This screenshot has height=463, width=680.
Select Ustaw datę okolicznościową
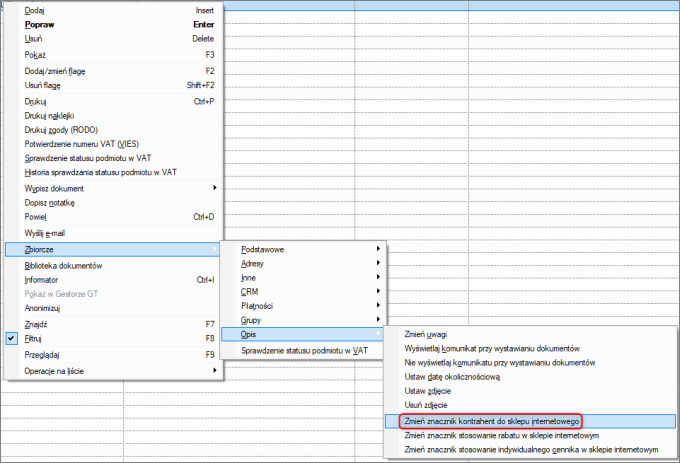click(530, 377)
